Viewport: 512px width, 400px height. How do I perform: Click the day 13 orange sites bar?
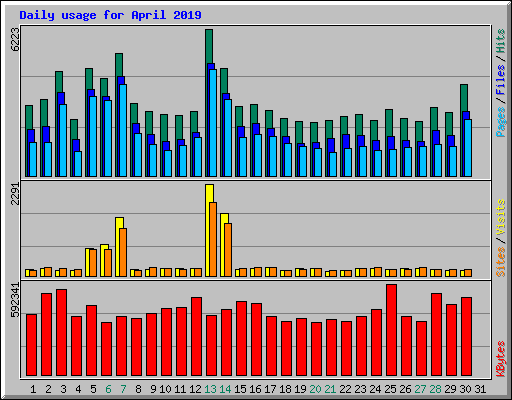pos(213,239)
